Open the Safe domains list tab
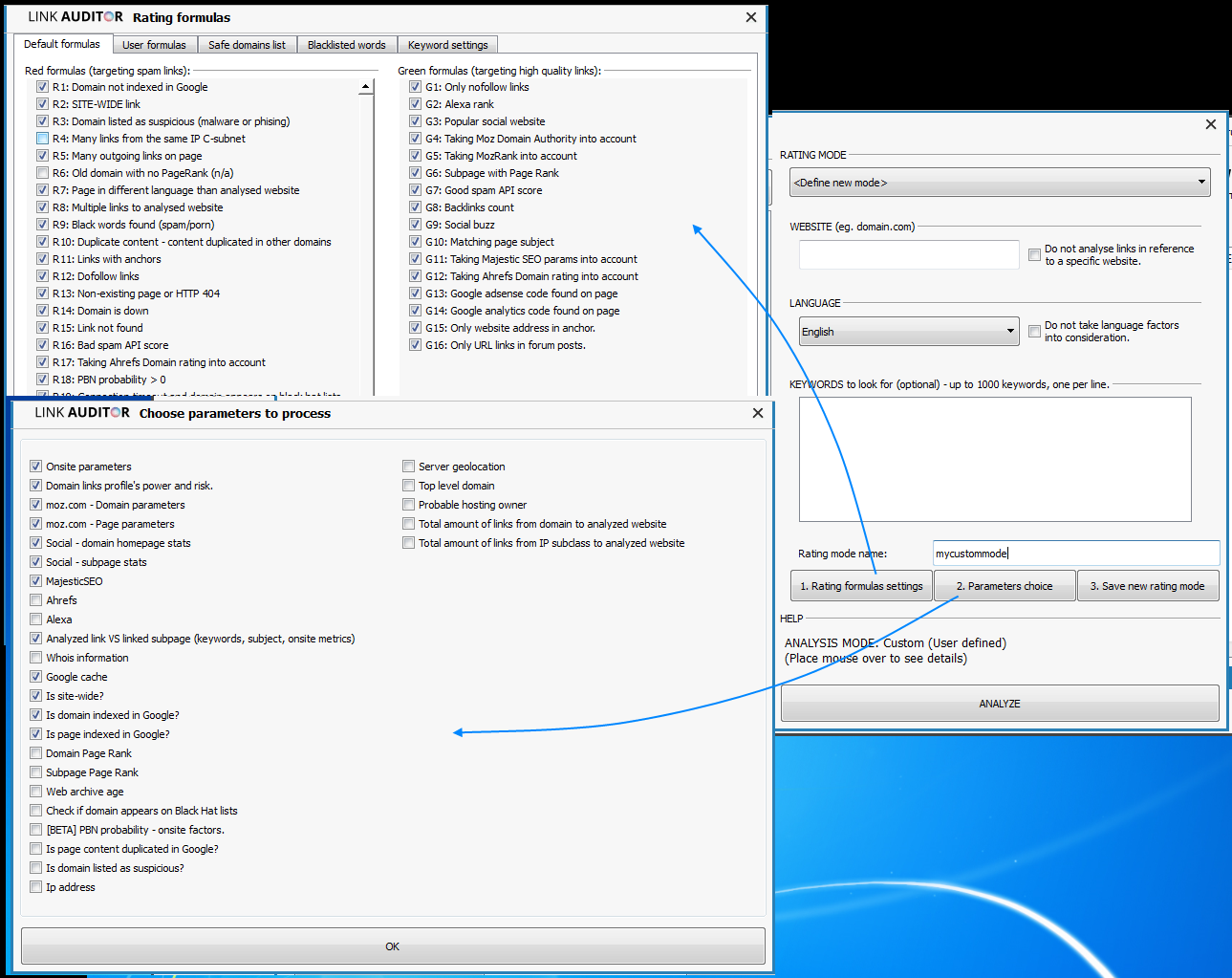The image size is (1232, 978). [x=247, y=45]
